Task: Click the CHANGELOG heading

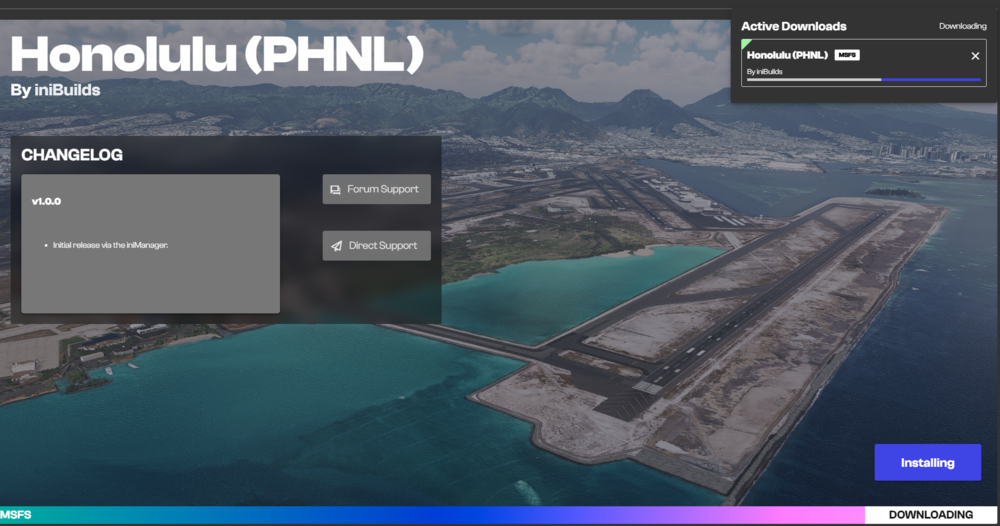Action: pos(72,155)
